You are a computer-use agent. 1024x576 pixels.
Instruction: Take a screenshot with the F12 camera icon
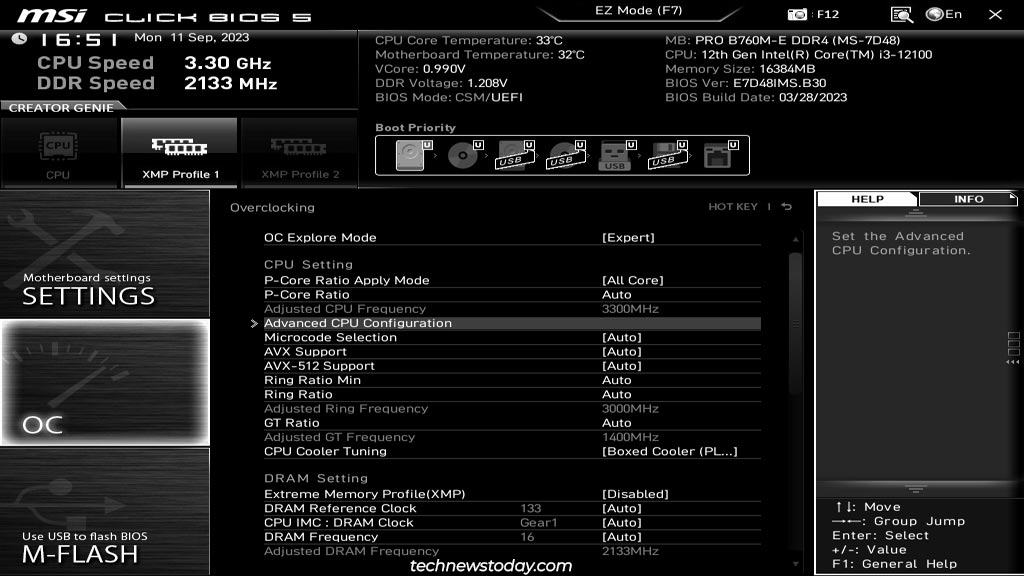(797, 14)
